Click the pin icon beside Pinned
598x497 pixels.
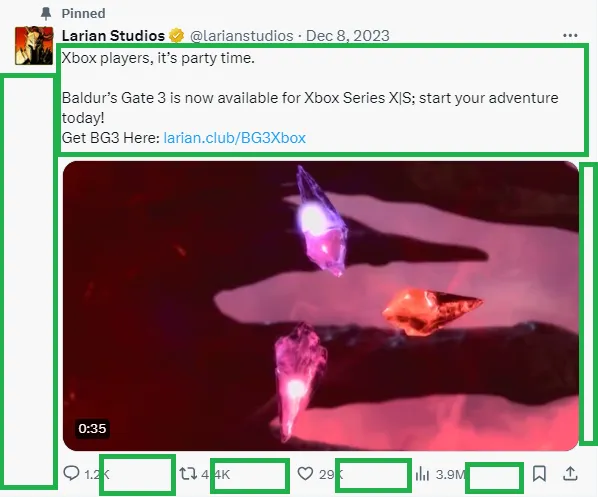(46, 13)
